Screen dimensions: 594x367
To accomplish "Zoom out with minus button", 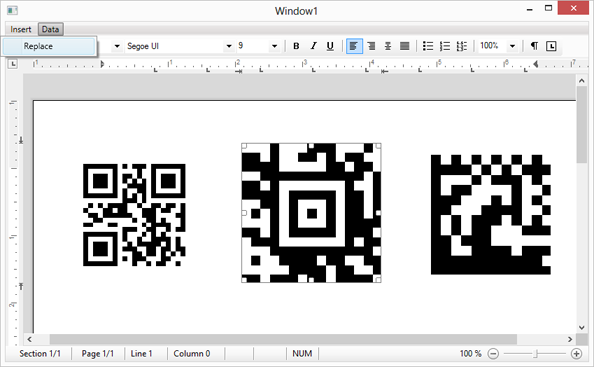I will tap(493, 354).
